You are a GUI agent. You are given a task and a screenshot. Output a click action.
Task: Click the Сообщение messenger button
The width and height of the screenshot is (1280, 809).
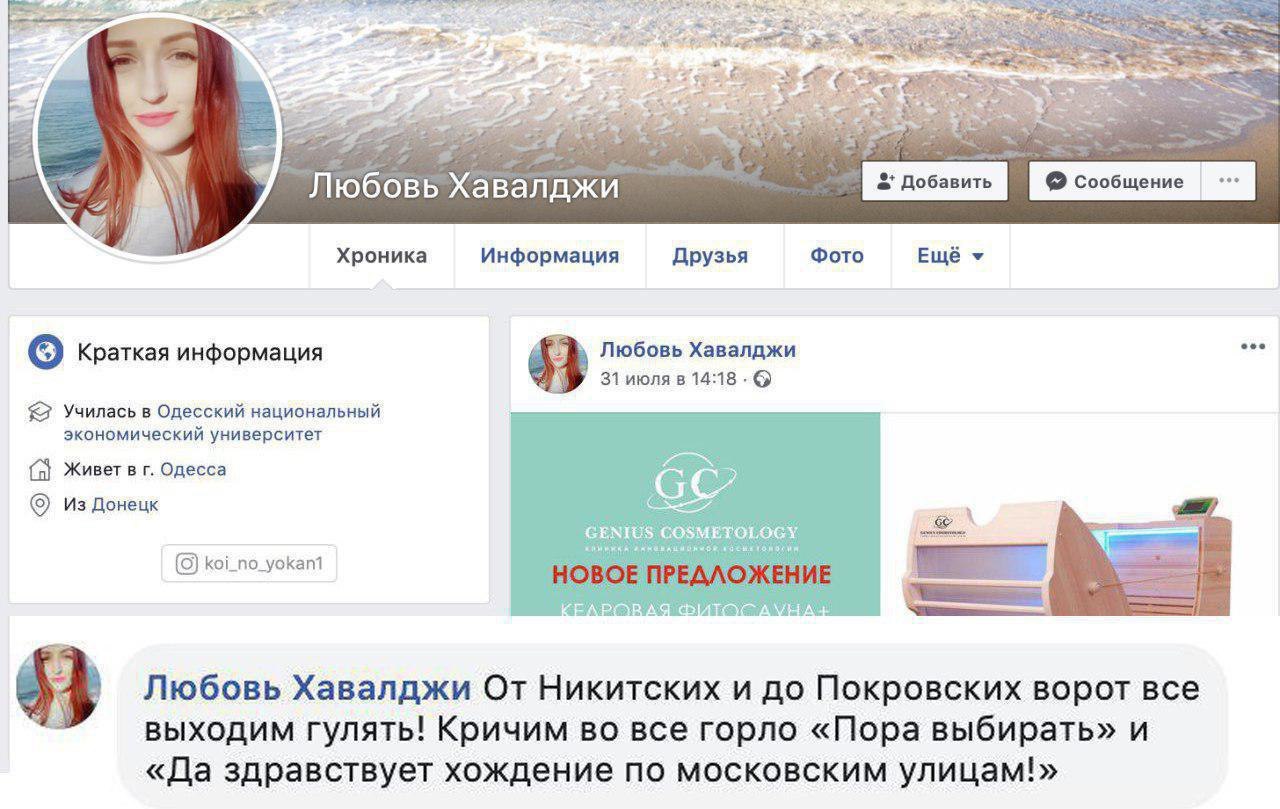(x=1116, y=181)
